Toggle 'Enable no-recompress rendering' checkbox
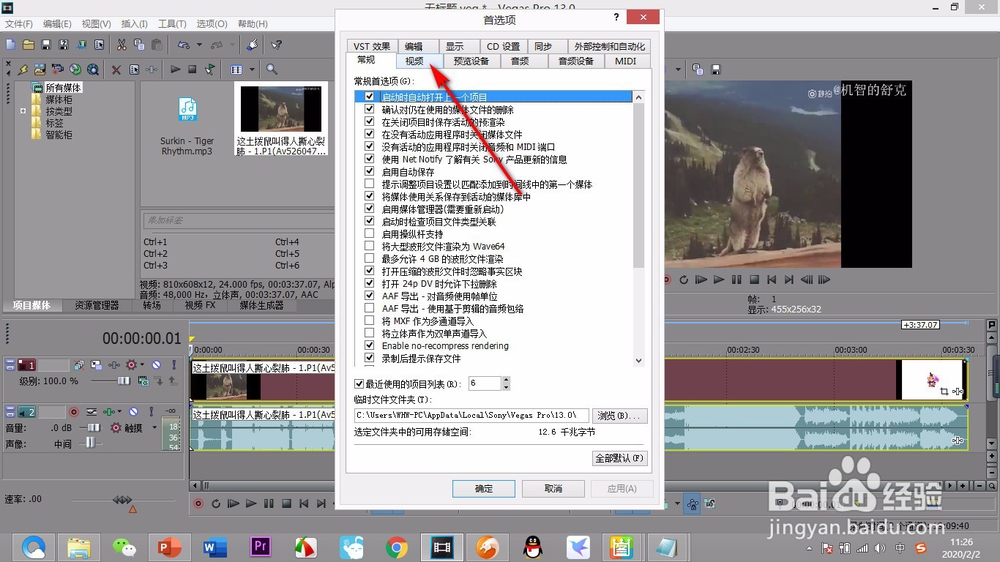1000x562 pixels. pyautogui.click(x=369, y=345)
